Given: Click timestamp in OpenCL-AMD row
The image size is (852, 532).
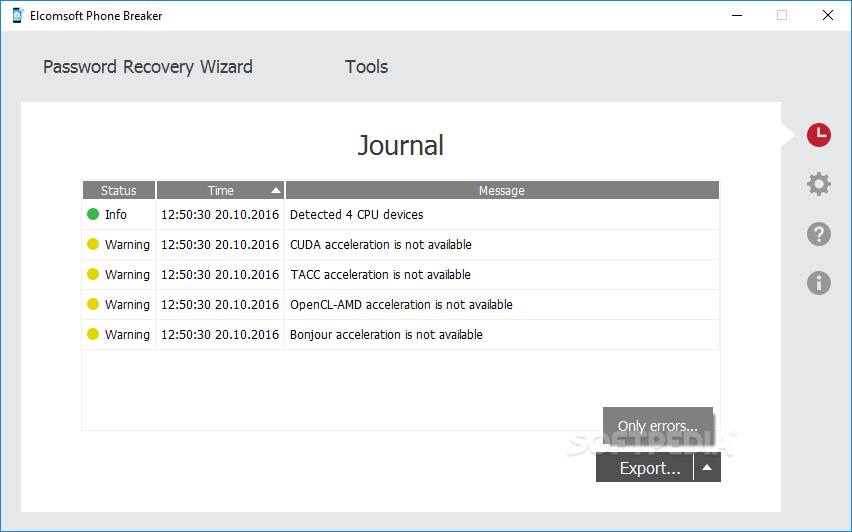Looking at the screenshot, I should click(220, 304).
